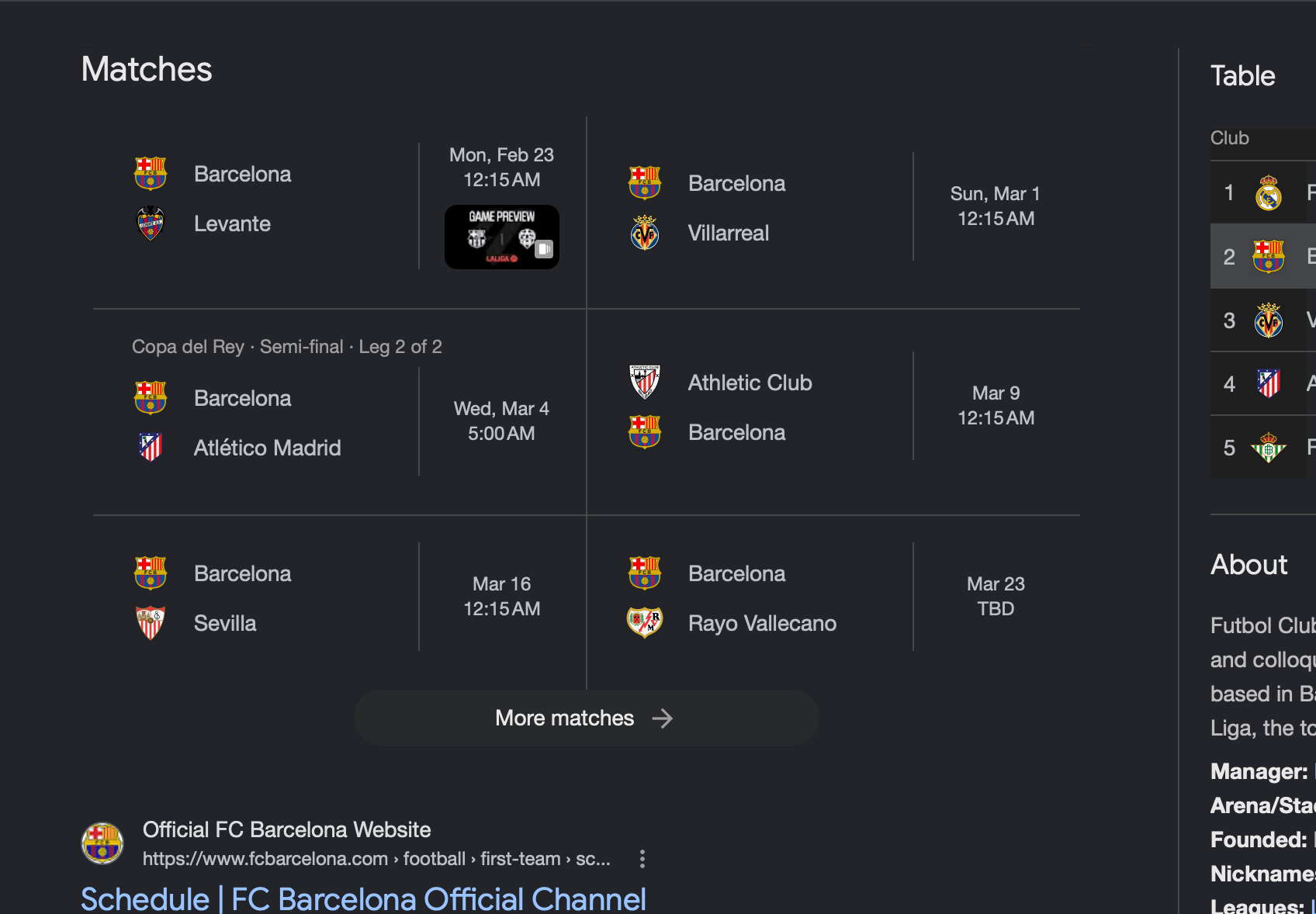Play the Game Preview video thumbnail
Screen dimensions: 1316x914
point(501,237)
